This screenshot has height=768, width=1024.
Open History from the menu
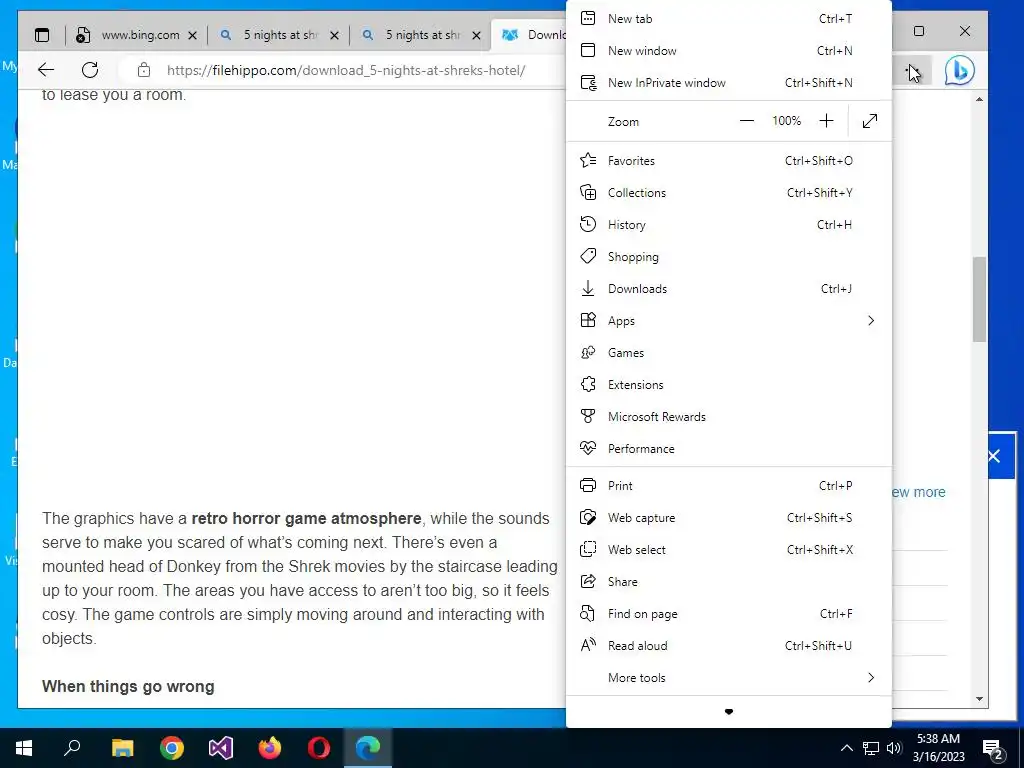tap(729, 225)
